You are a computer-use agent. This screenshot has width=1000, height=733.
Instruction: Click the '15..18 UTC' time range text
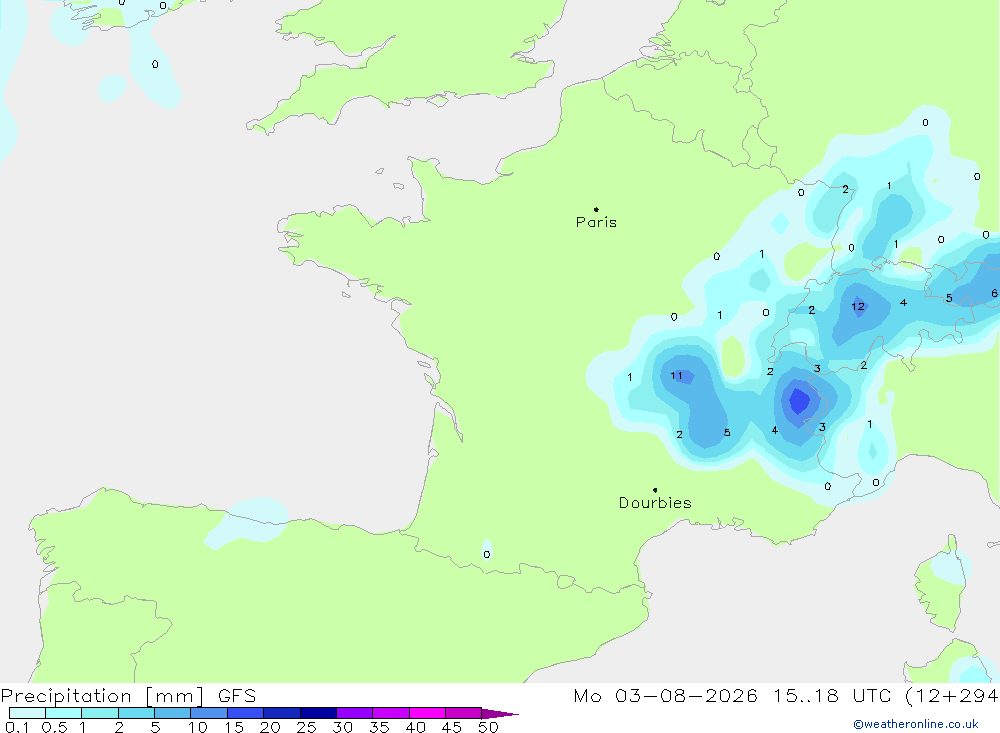pyautogui.click(x=832, y=696)
